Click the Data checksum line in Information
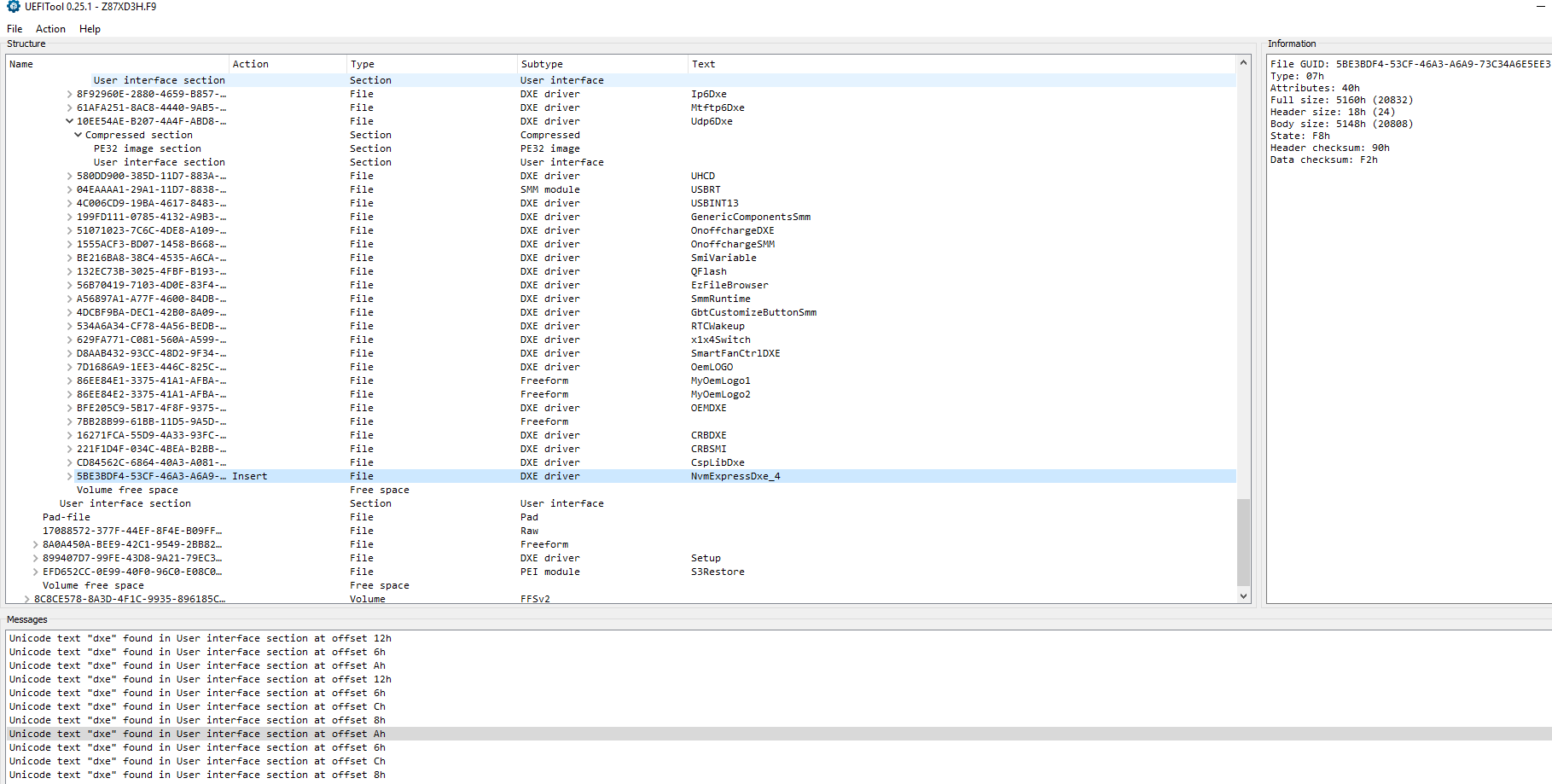This screenshot has width=1552, height=784. (x=1323, y=160)
